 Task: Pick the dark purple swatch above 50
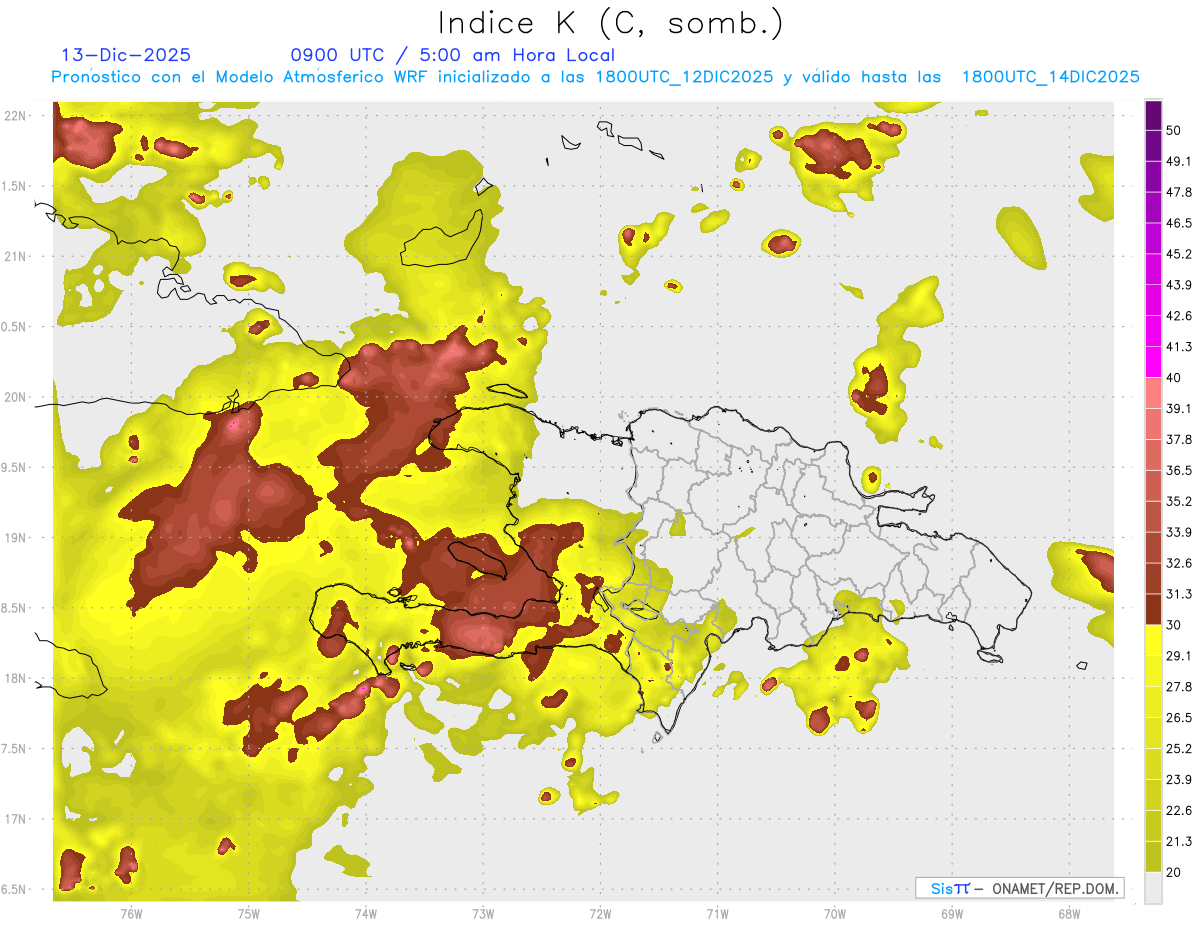coord(1153,115)
